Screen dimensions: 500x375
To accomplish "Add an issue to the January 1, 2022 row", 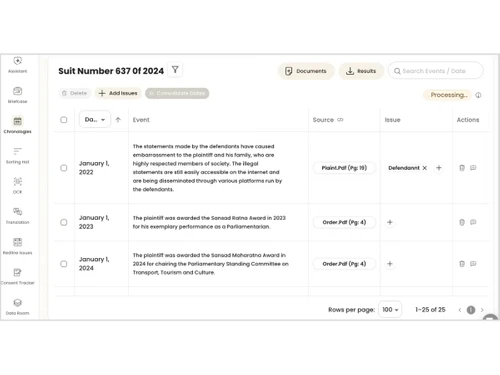I will [x=439, y=168].
